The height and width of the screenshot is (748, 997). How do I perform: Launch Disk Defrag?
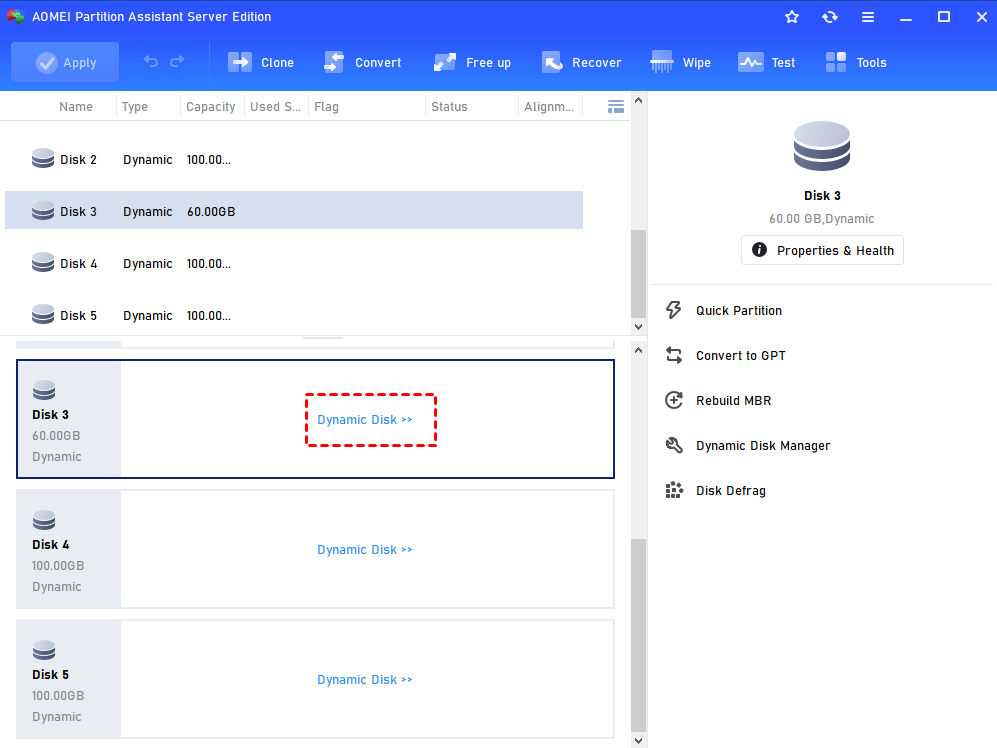coord(731,491)
